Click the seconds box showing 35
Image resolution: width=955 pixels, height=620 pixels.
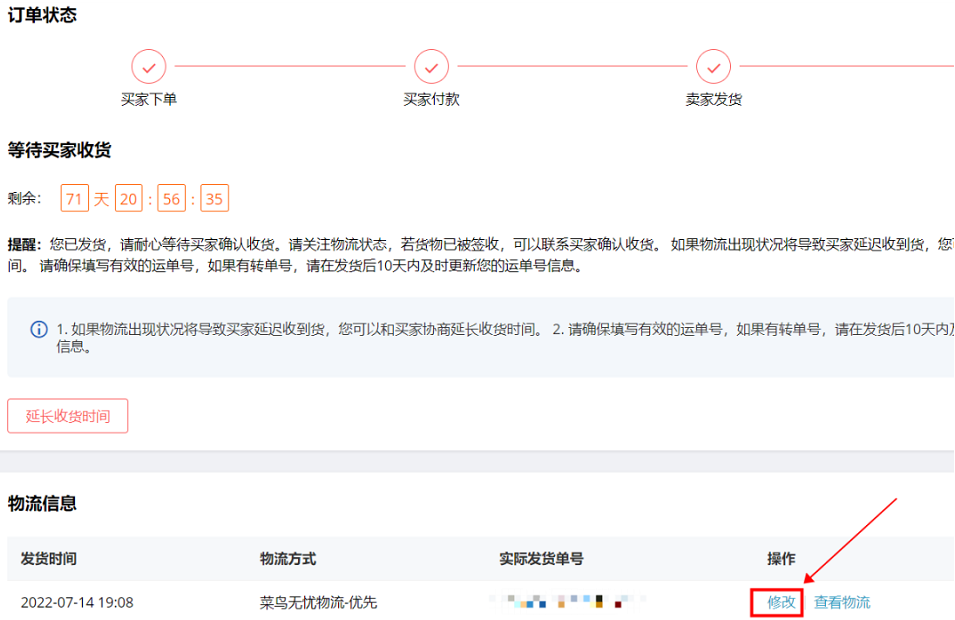[x=214, y=199]
